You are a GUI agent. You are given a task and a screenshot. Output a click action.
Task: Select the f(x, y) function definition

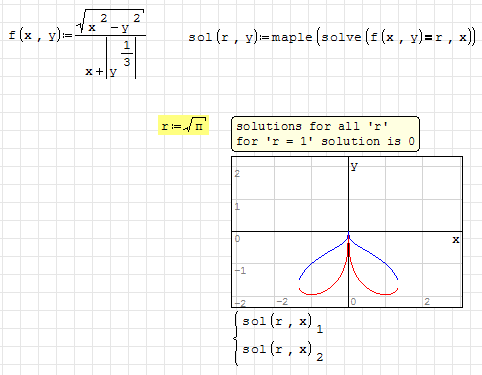pos(77,43)
